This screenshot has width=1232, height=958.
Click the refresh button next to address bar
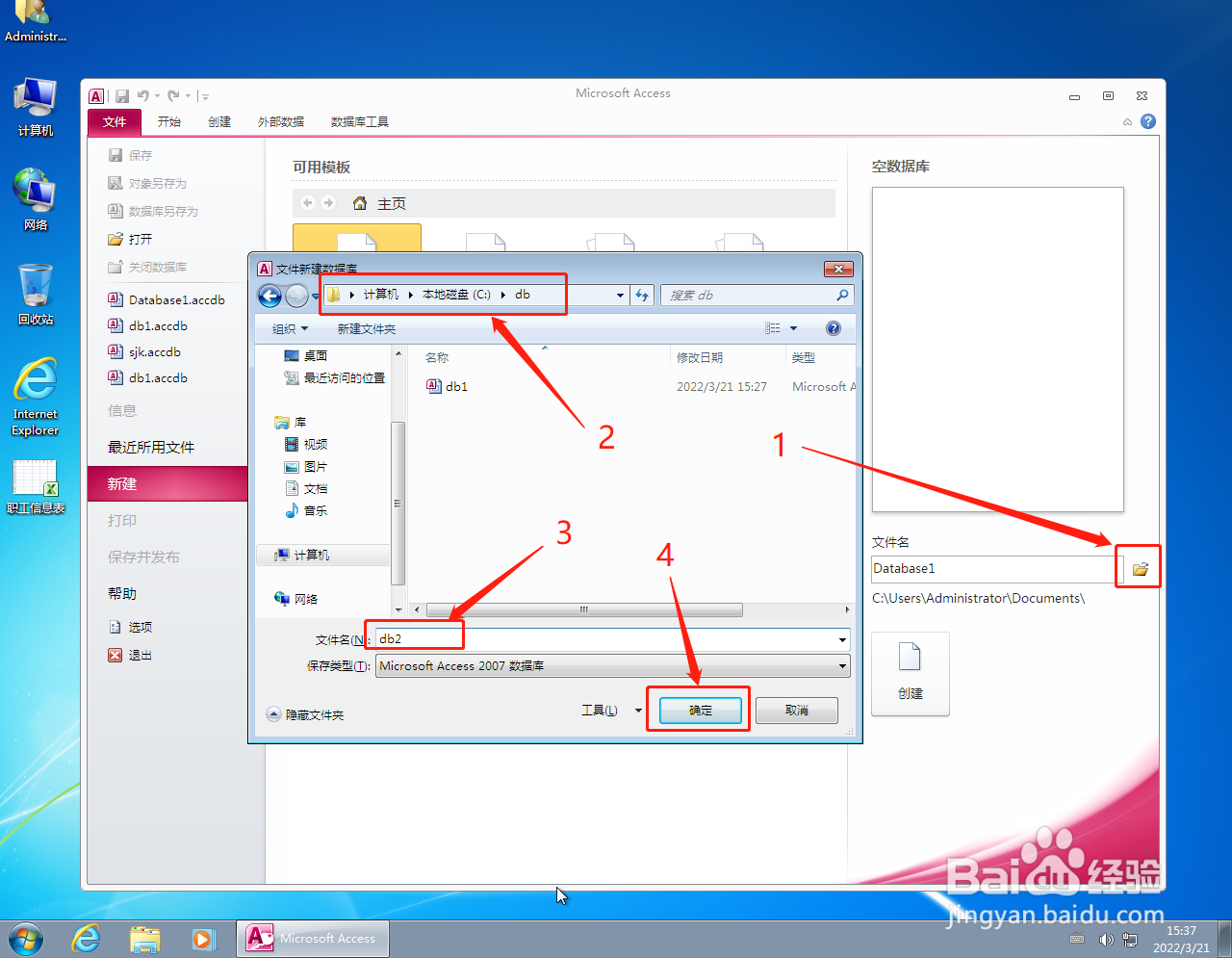tap(642, 296)
